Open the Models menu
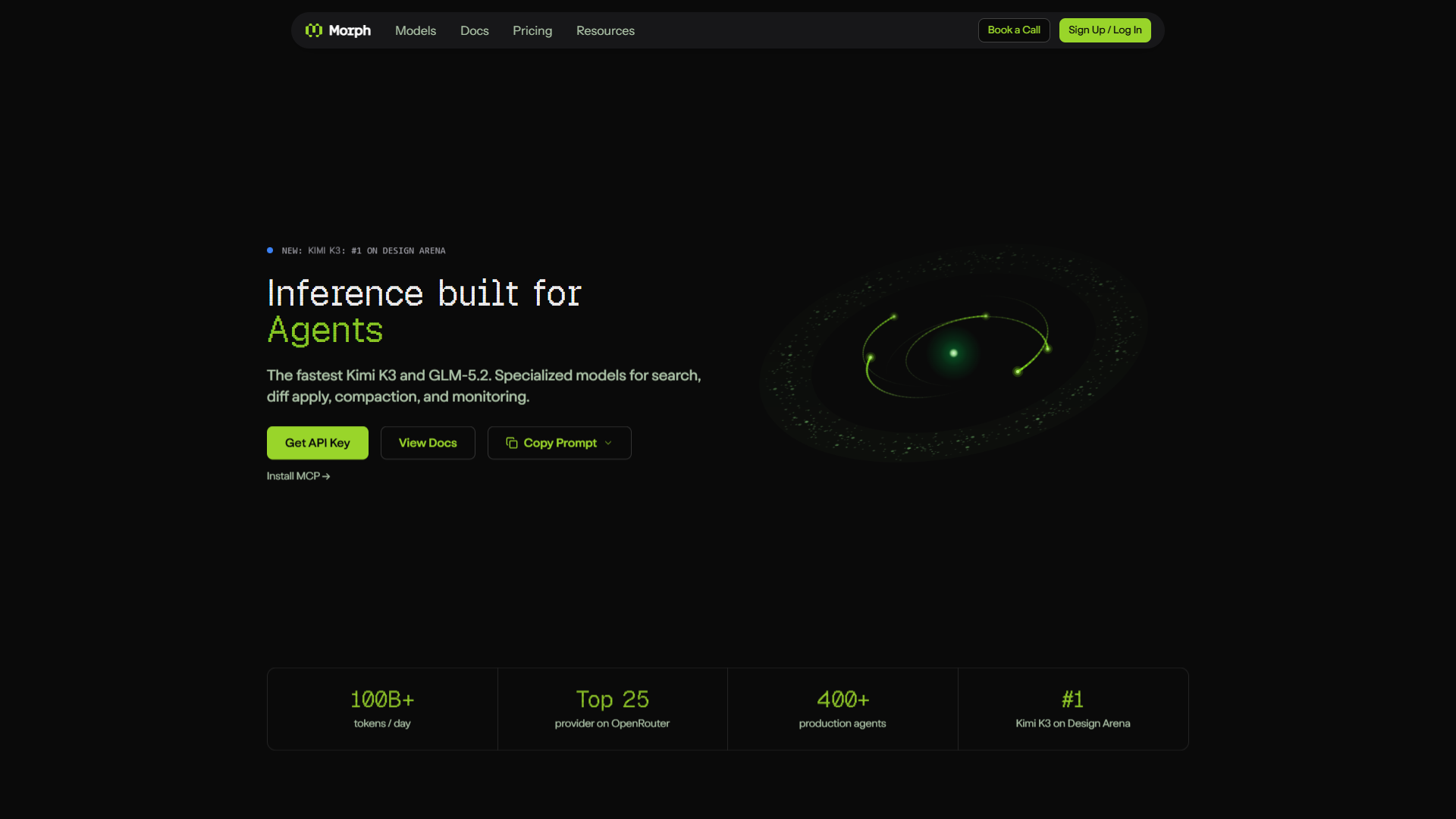Screen dimensions: 1456x819 coord(416,30)
